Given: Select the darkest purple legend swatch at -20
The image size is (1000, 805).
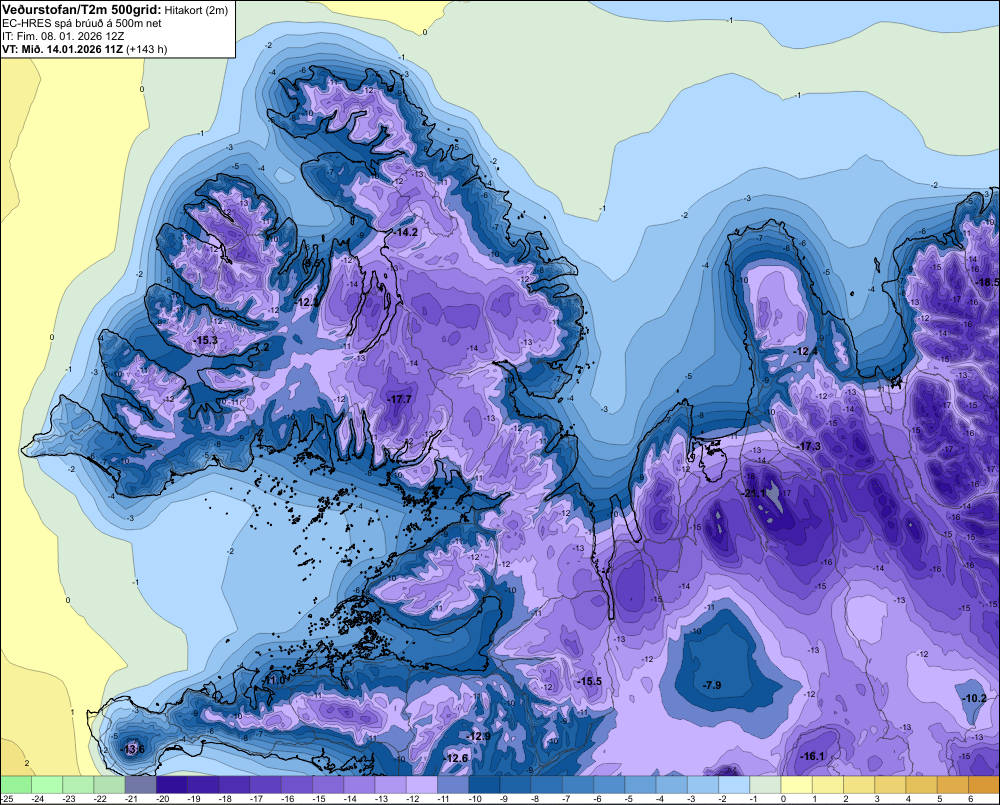Looking at the screenshot, I should tap(172, 784).
